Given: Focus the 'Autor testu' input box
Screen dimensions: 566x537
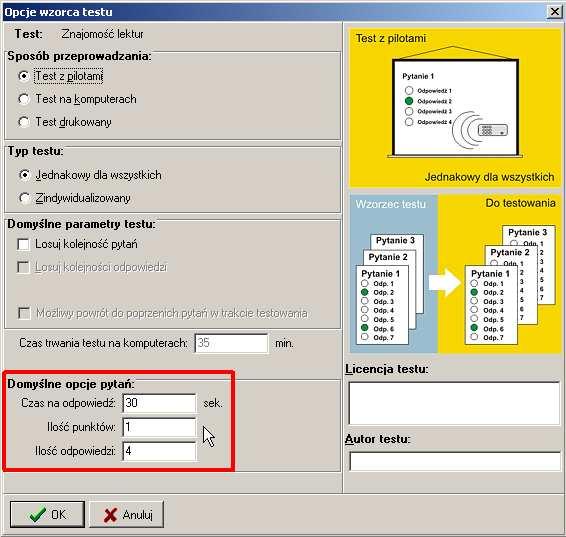Looking at the screenshot, I should [455, 461].
